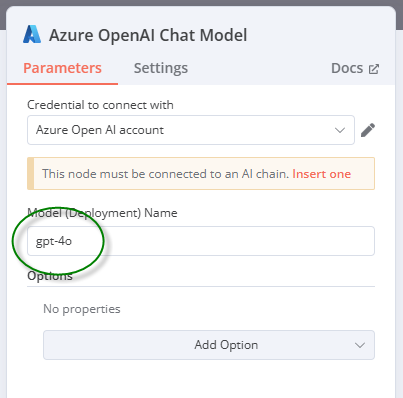This screenshot has width=403, height=398.
Task: Click the yellow bar of warning notice
Action: coord(30,173)
